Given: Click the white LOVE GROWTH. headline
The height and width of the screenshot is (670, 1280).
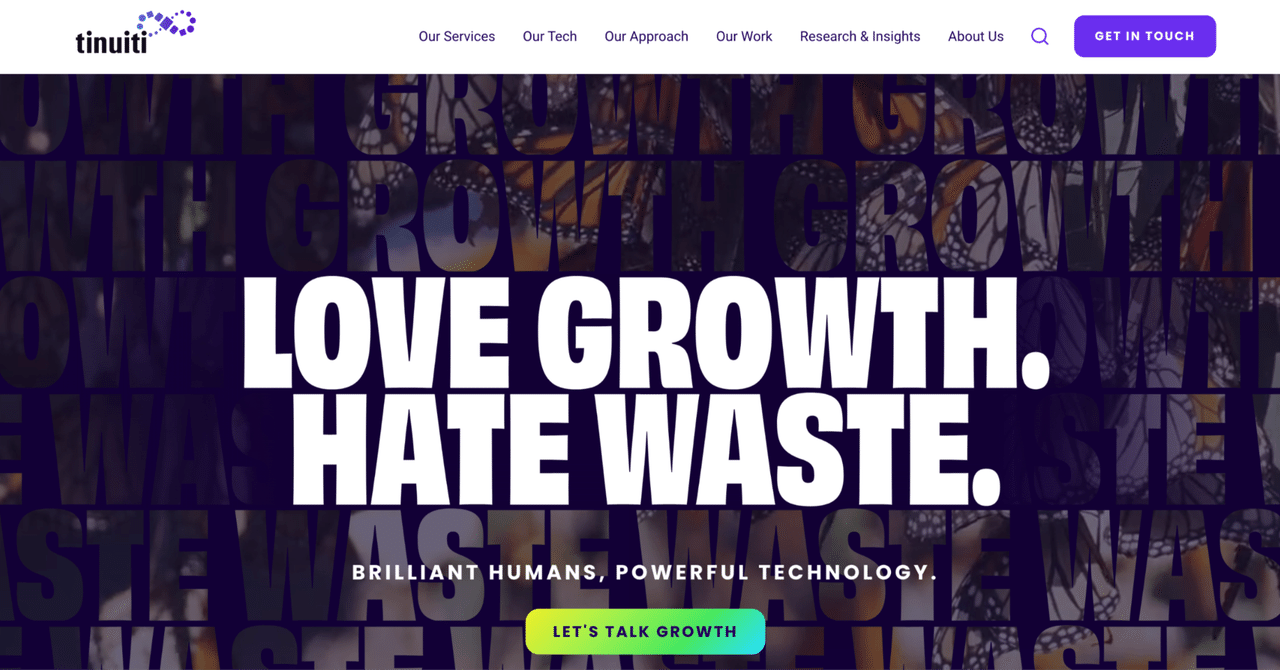Looking at the screenshot, I should coord(646,334).
